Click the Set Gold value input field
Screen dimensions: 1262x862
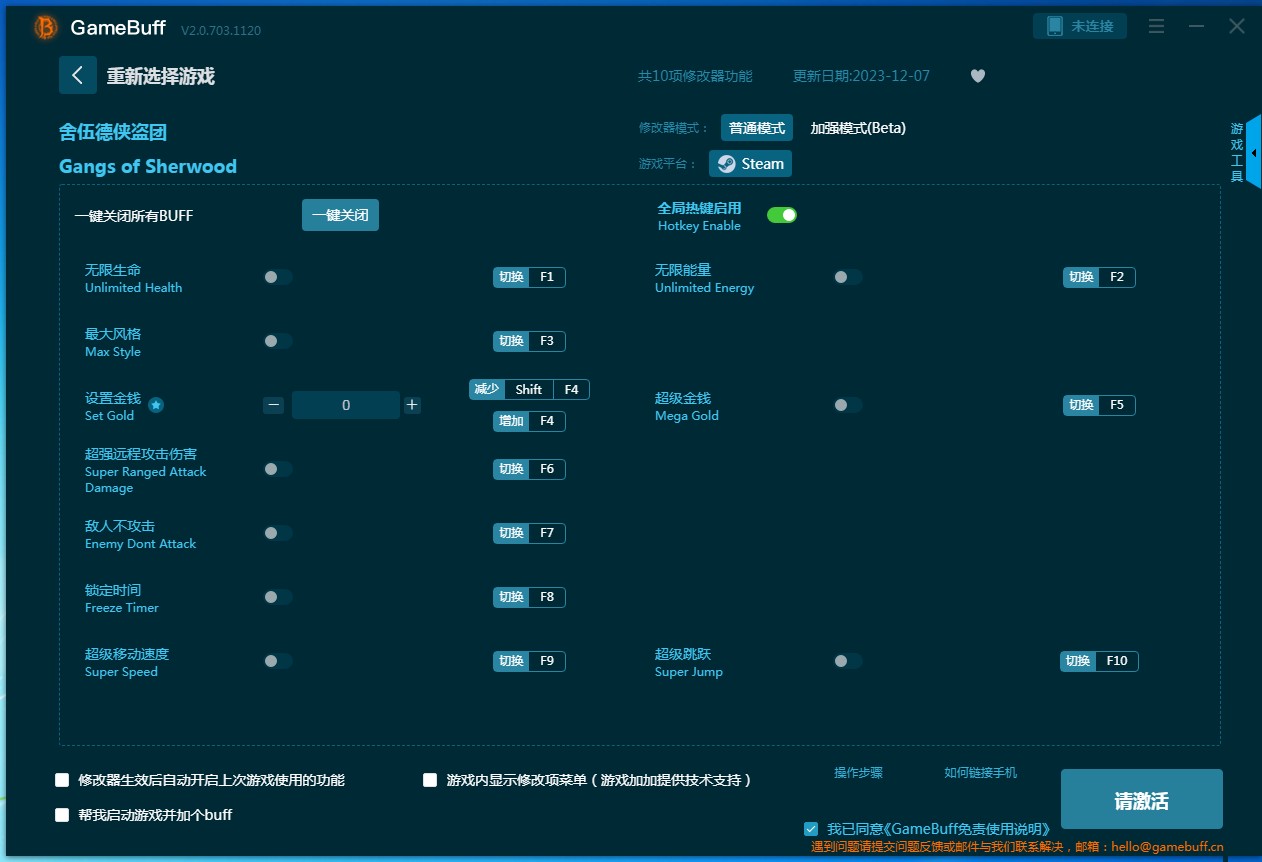pyautogui.click(x=346, y=405)
